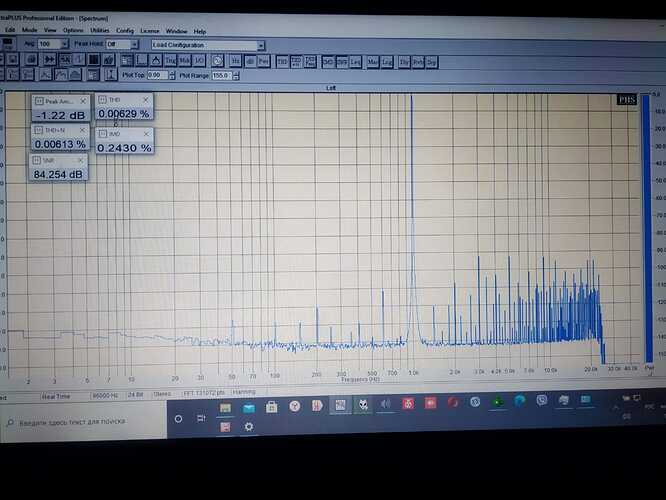Open the Help menu
The width and height of the screenshot is (666, 500).
pyautogui.click(x=200, y=31)
